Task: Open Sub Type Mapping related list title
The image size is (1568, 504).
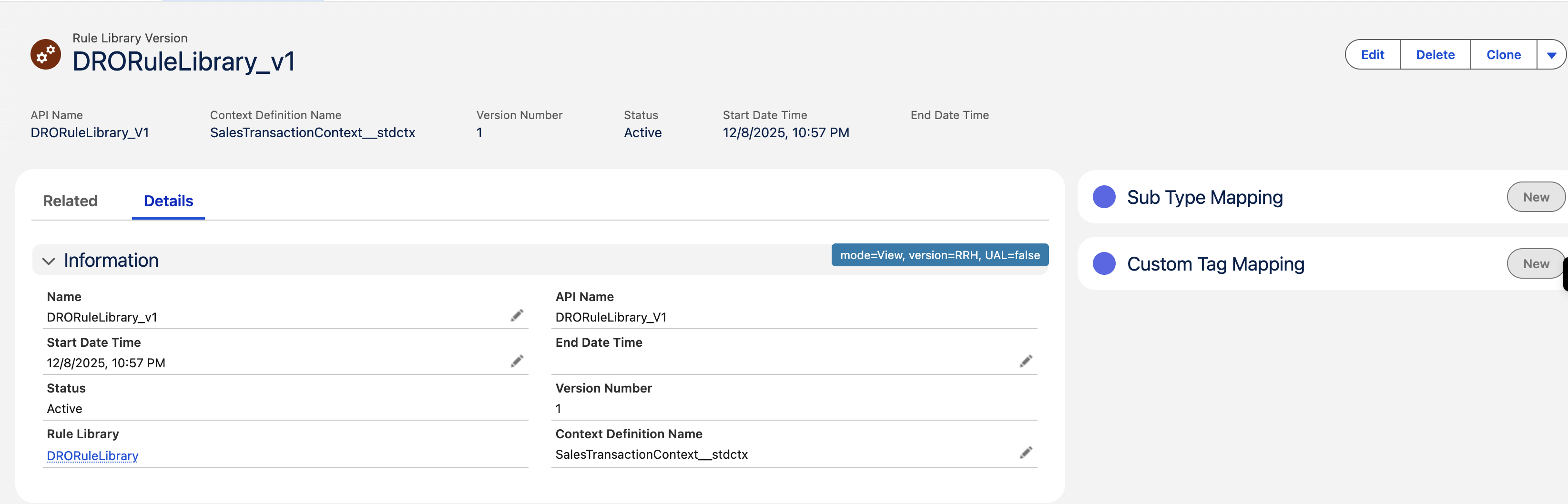Action: click(x=1205, y=198)
